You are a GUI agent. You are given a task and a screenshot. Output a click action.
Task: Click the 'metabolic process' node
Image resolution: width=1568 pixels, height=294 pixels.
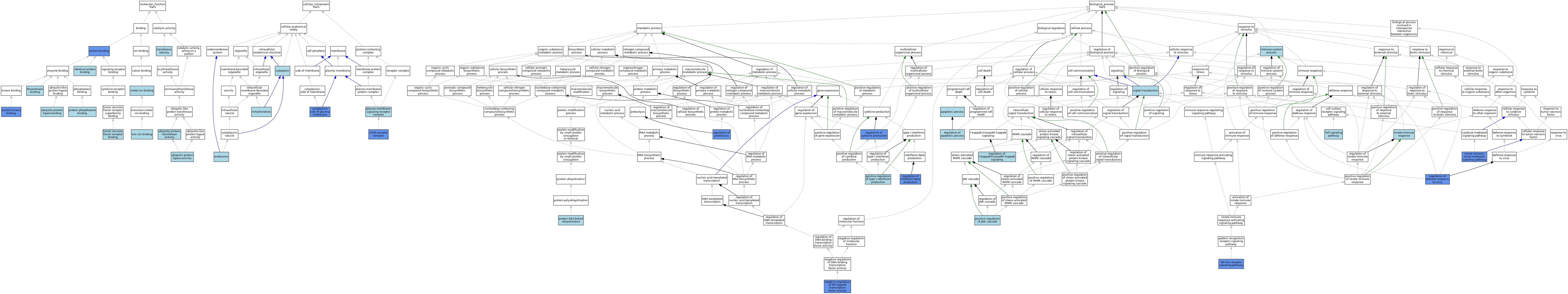[649, 28]
